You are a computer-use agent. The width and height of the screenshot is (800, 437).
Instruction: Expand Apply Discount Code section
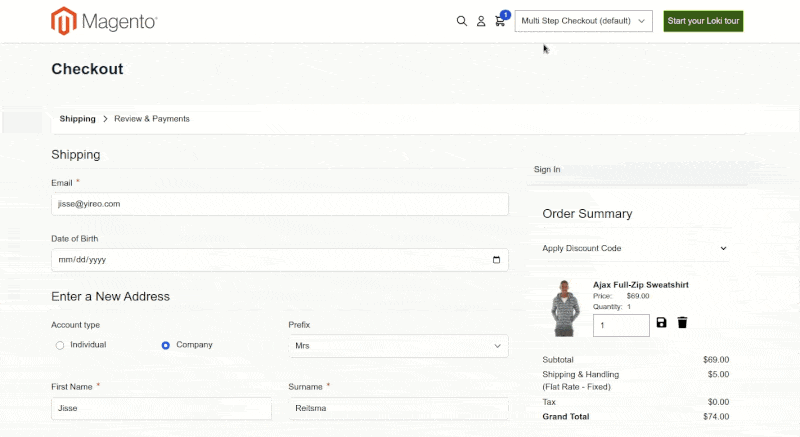coord(634,248)
